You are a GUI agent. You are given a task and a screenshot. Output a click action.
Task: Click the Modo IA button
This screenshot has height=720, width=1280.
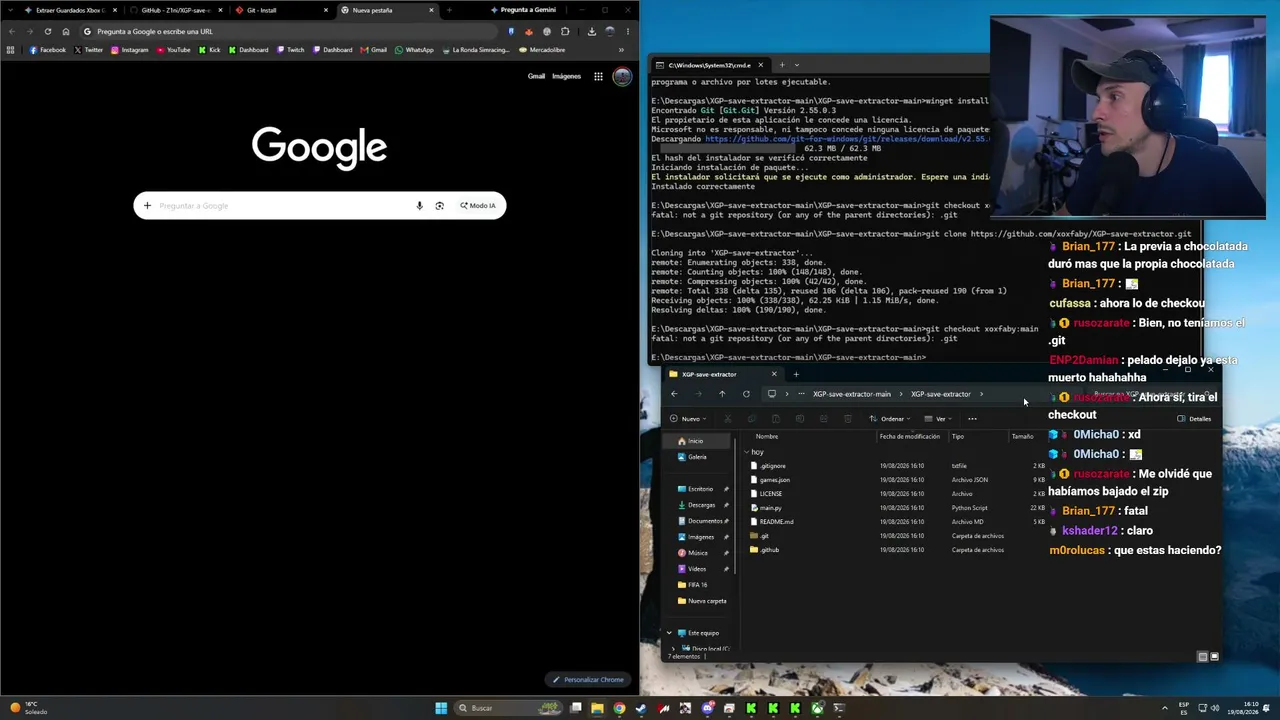(478, 206)
